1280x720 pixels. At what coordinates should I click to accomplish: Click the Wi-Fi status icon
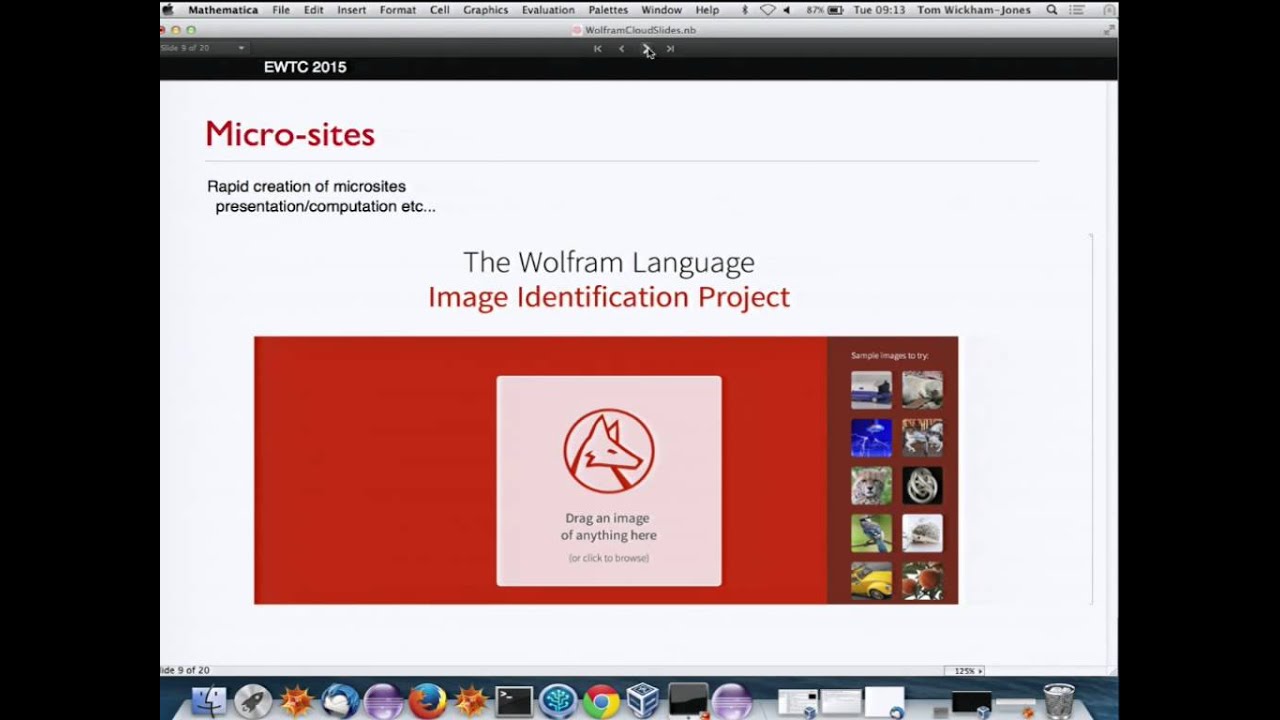point(767,10)
